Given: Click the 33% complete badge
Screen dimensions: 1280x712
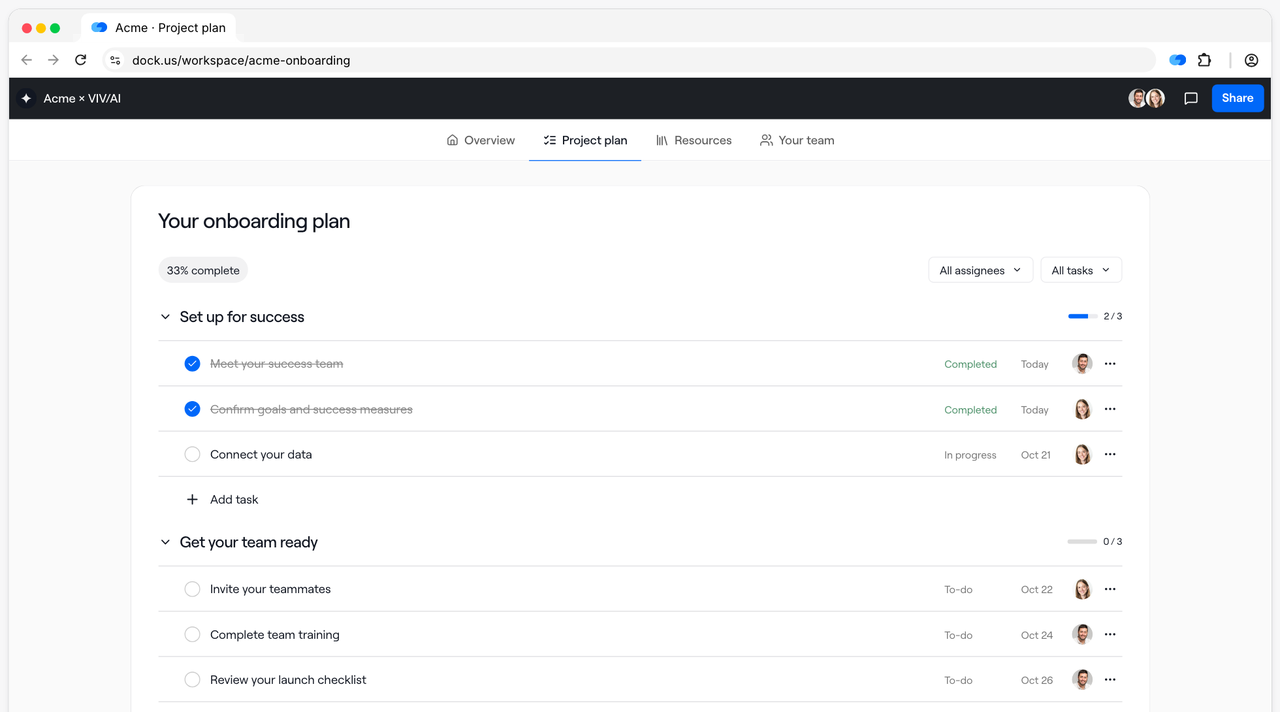Looking at the screenshot, I should [x=203, y=270].
